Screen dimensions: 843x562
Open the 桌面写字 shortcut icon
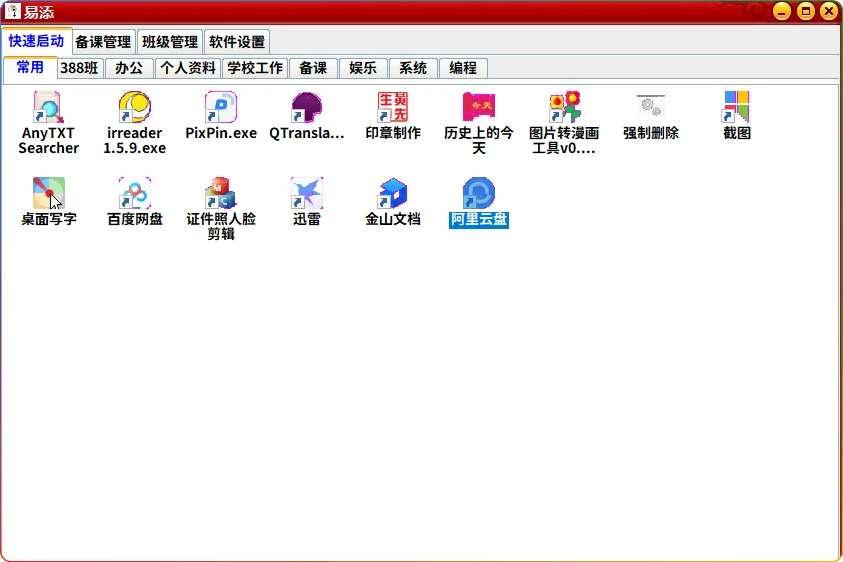coord(48,193)
